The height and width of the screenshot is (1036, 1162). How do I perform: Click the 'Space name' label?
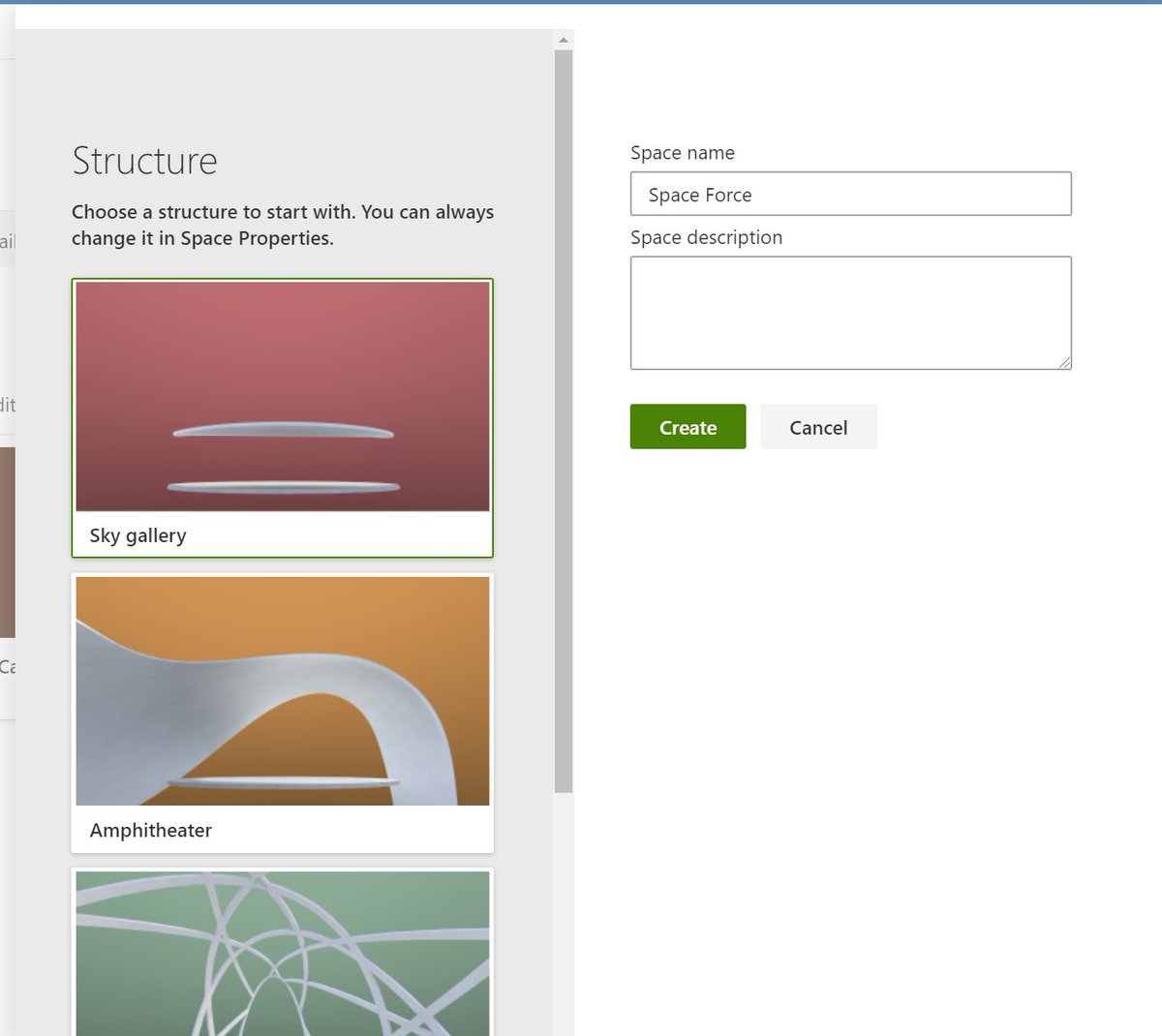coord(682,153)
